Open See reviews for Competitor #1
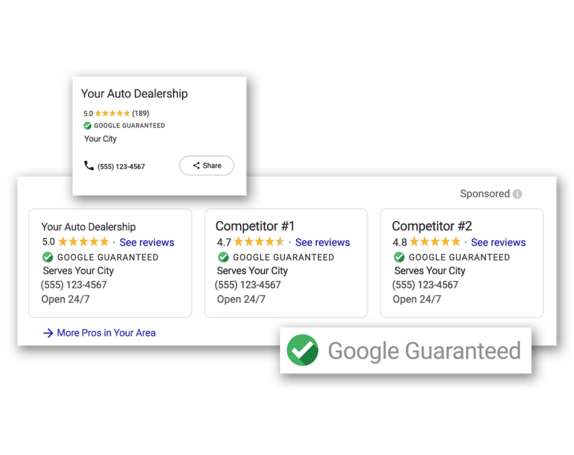Viewport: 574px width, 455px height. coord(323,242)
